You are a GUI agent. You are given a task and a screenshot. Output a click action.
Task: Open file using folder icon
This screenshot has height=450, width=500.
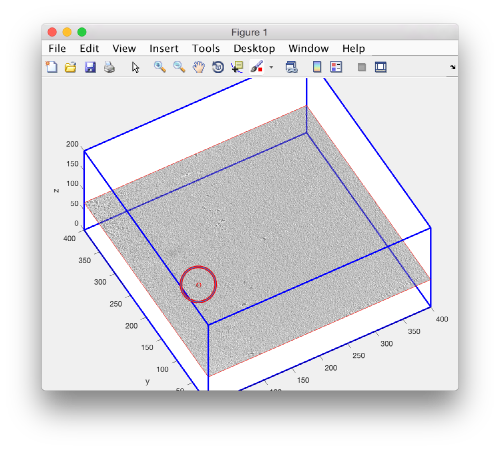point(70,67)
